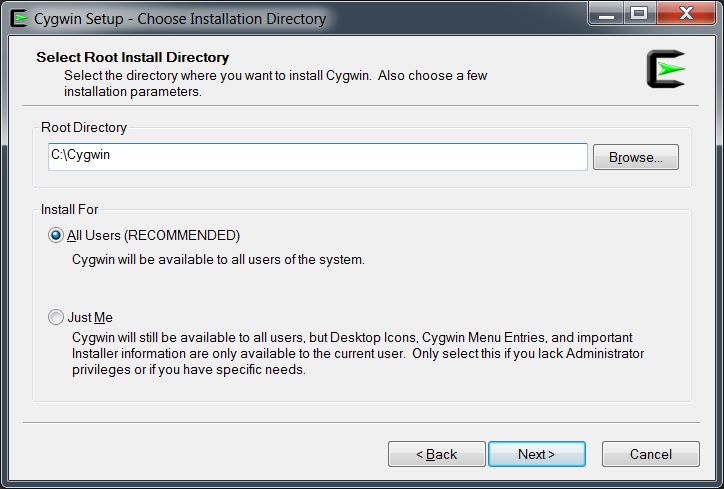Minimize the Cygwin Setup window
Screen dimensions: 724x489
[x=606, y=13]
